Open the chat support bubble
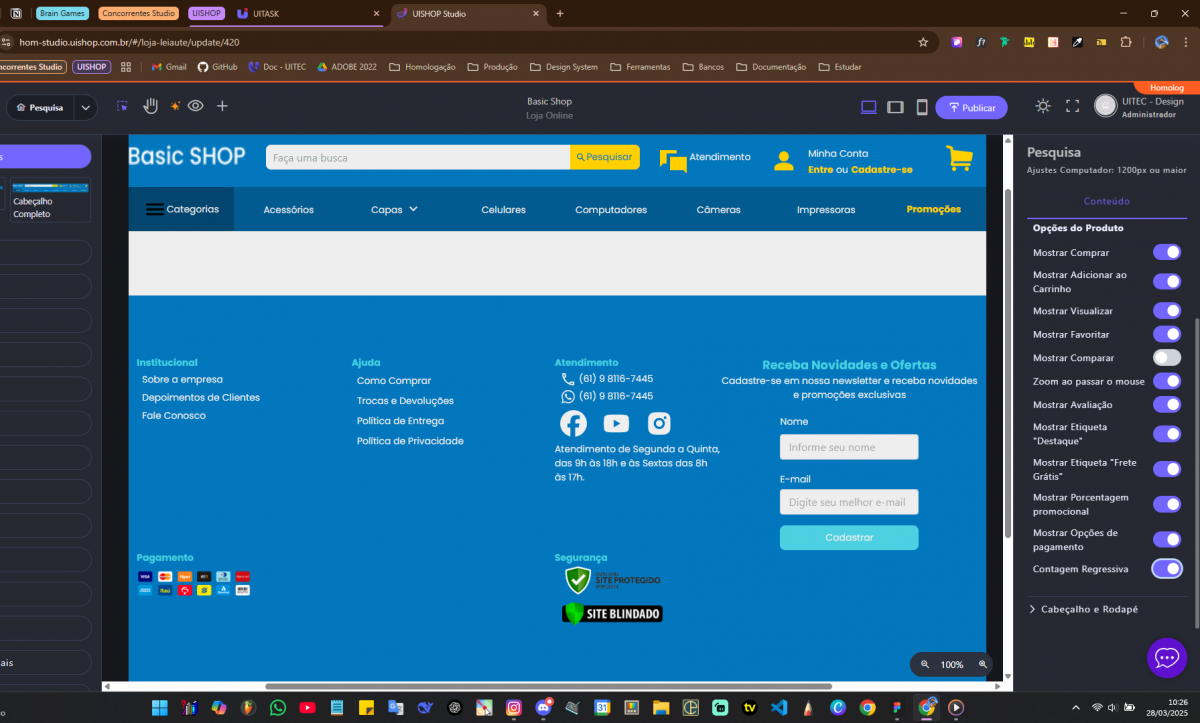 (1166, 657)
